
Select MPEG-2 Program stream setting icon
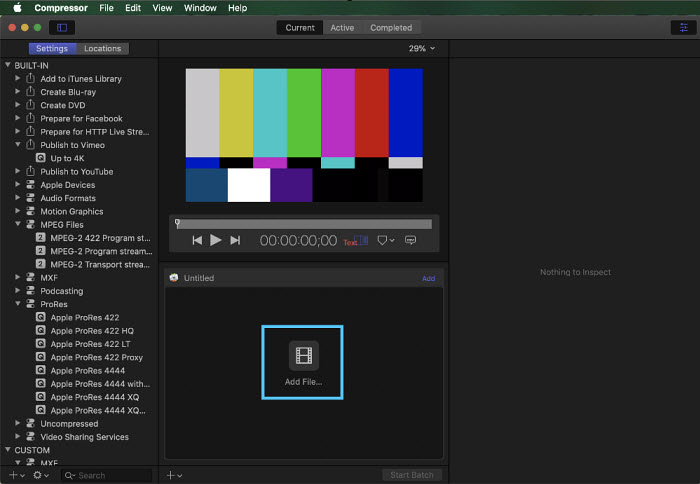point(41,251)
